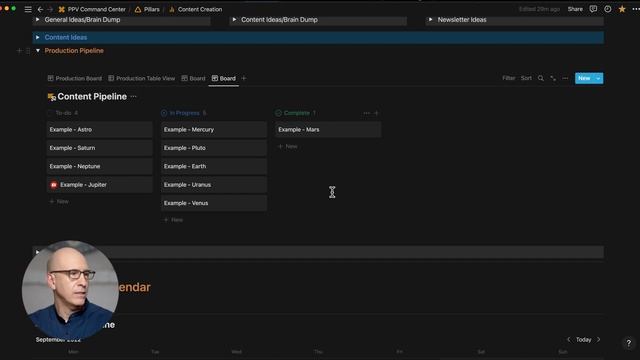
Task: Toggle the favorite star icon
Action: (x=622, y=9)
